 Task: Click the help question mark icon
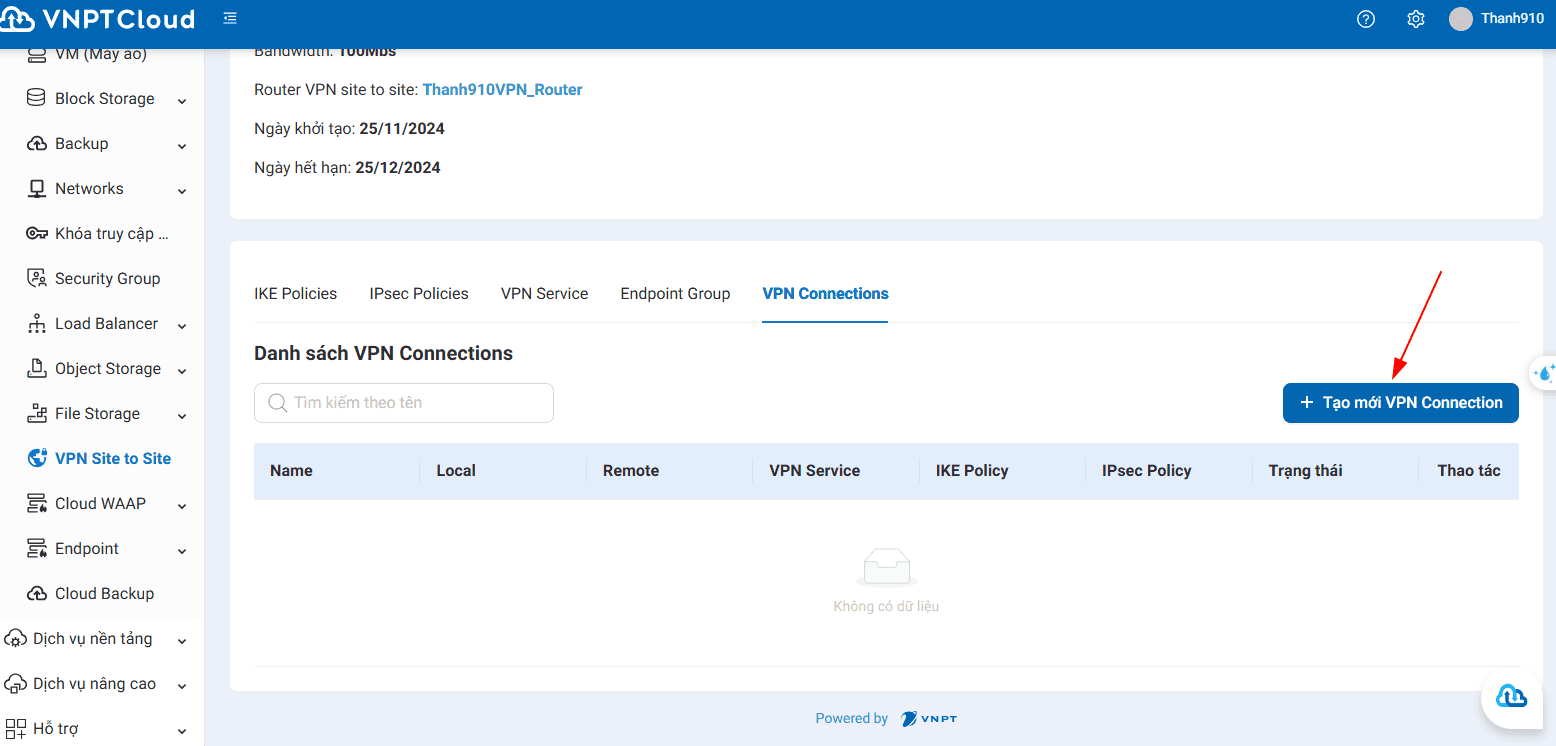point(1366,19)
